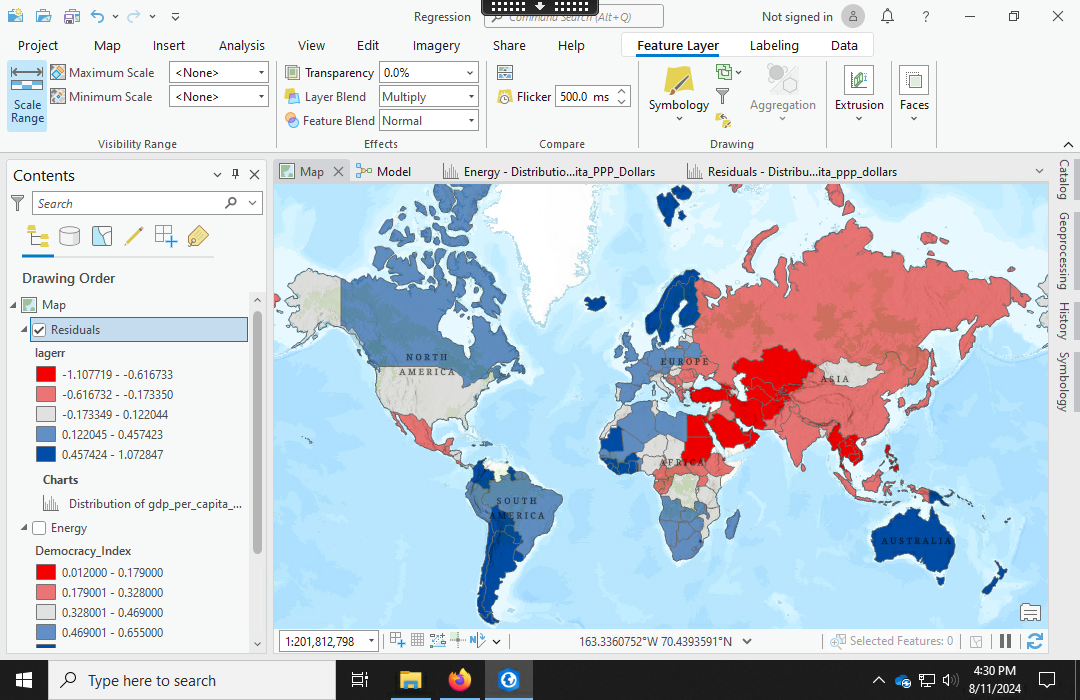Open the Maximum Scale dropdown
Viewport: 1080px width, 700px height.
[219, 72]
